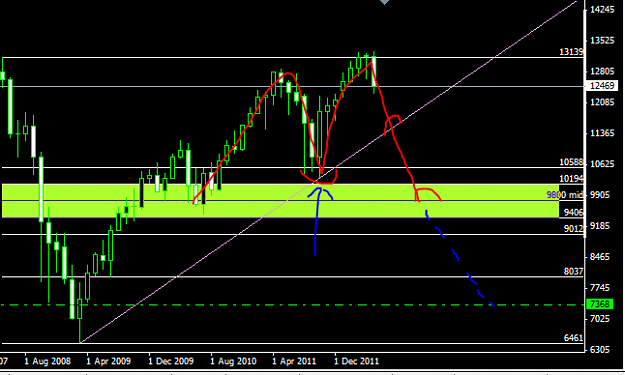Viewport: 625px width, 375px height.
Task: Click the '1 Apr 2011' date label
Action: coord(294,361)
